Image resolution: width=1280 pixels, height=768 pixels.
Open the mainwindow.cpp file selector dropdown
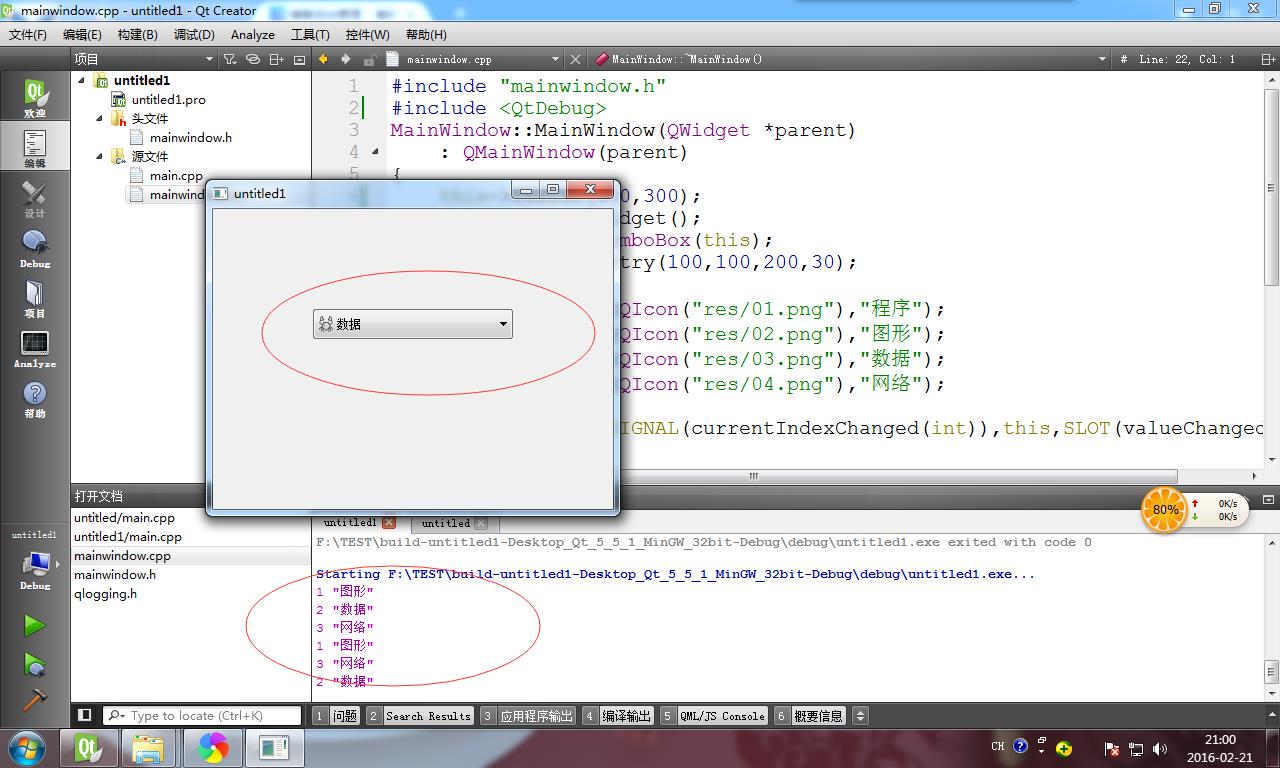coord(473,59)
